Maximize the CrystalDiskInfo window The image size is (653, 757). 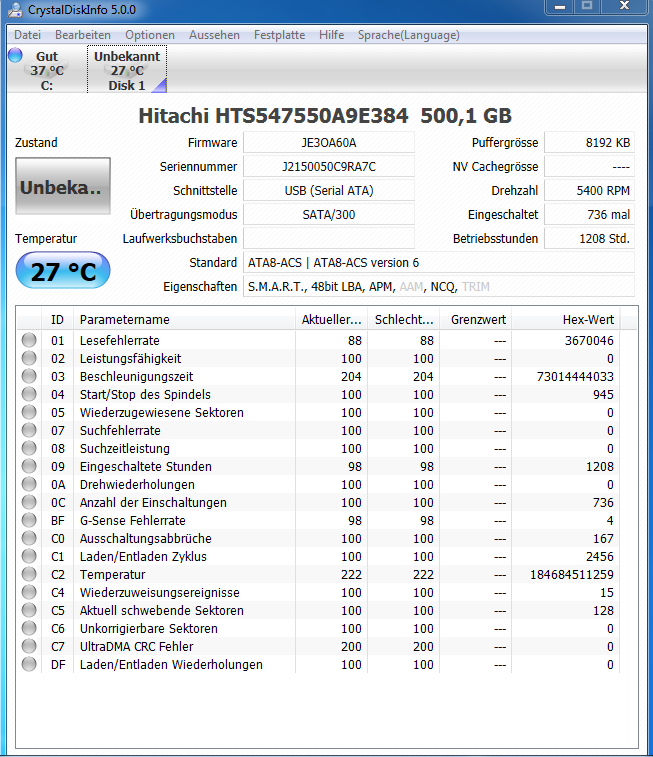coord(587,7)
